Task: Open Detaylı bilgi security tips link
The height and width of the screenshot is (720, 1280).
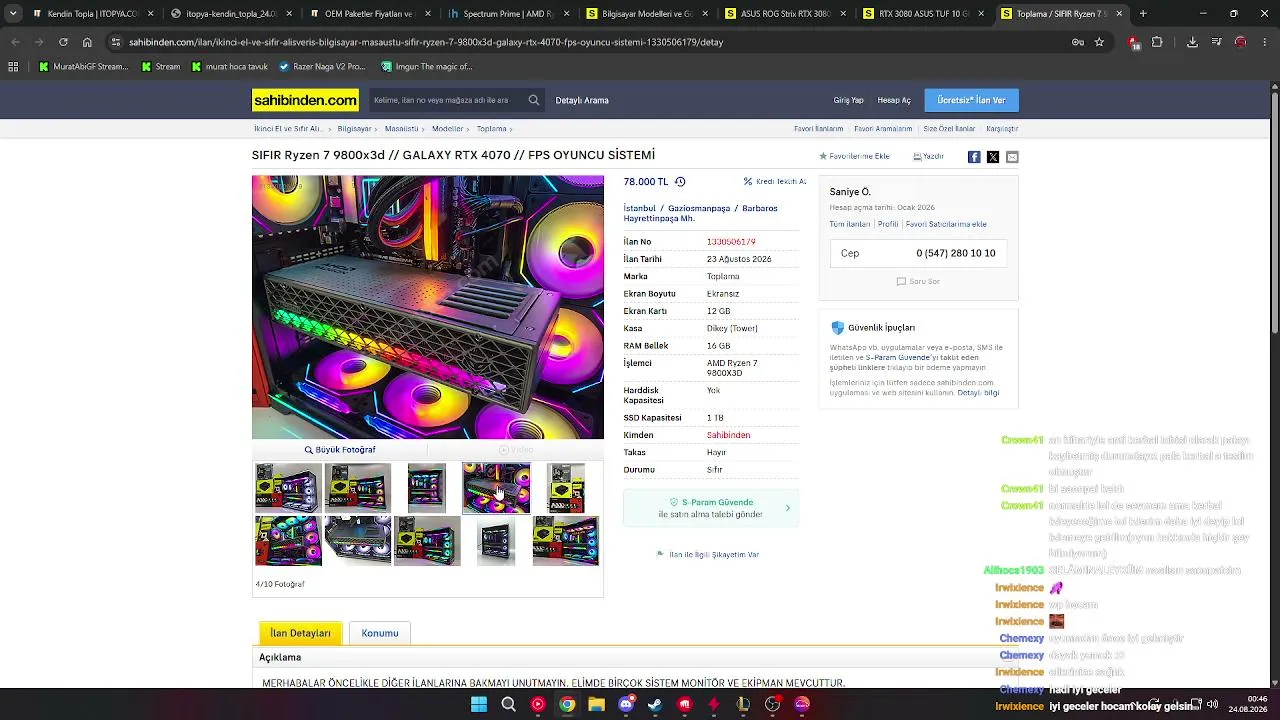Action: pyautogui.click(x=978, y=393)
